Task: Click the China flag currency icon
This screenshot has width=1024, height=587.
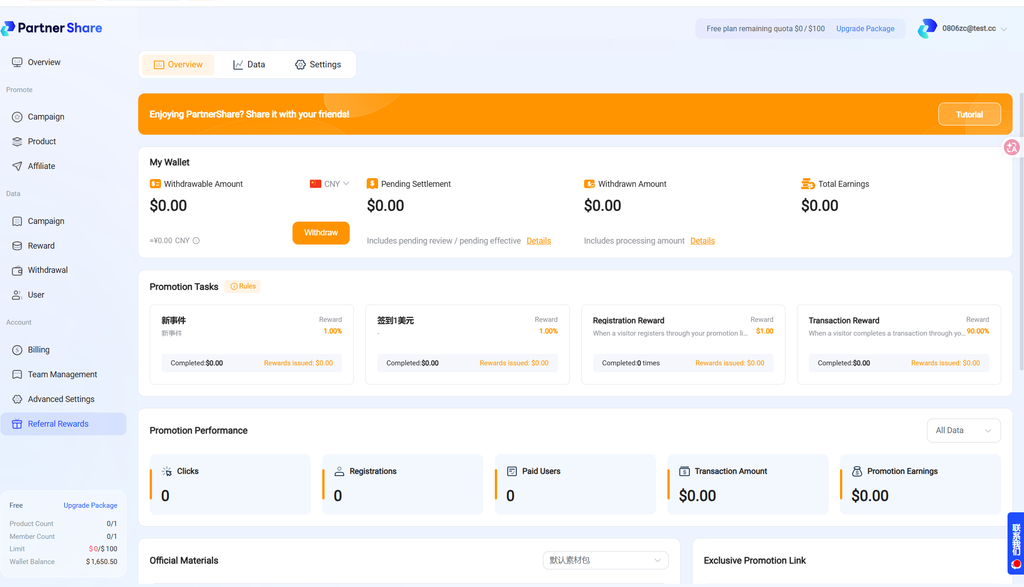Action: tap(315, 184)
